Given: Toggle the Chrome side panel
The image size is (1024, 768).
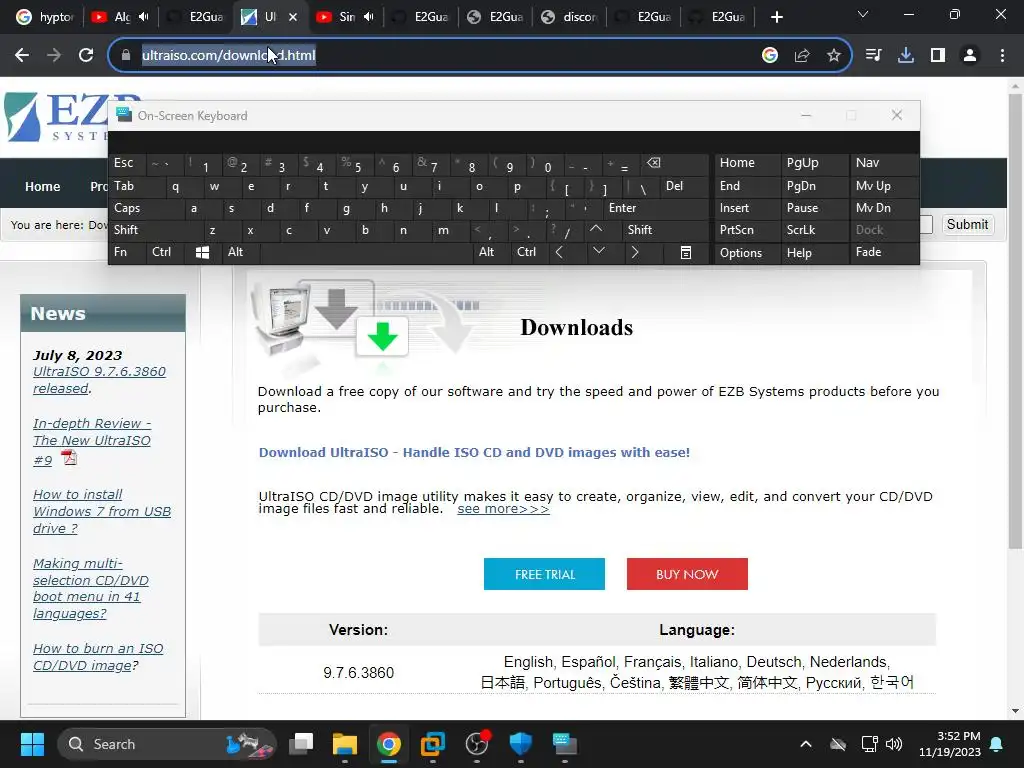Looking at the screenshot, I should [938, 56].
